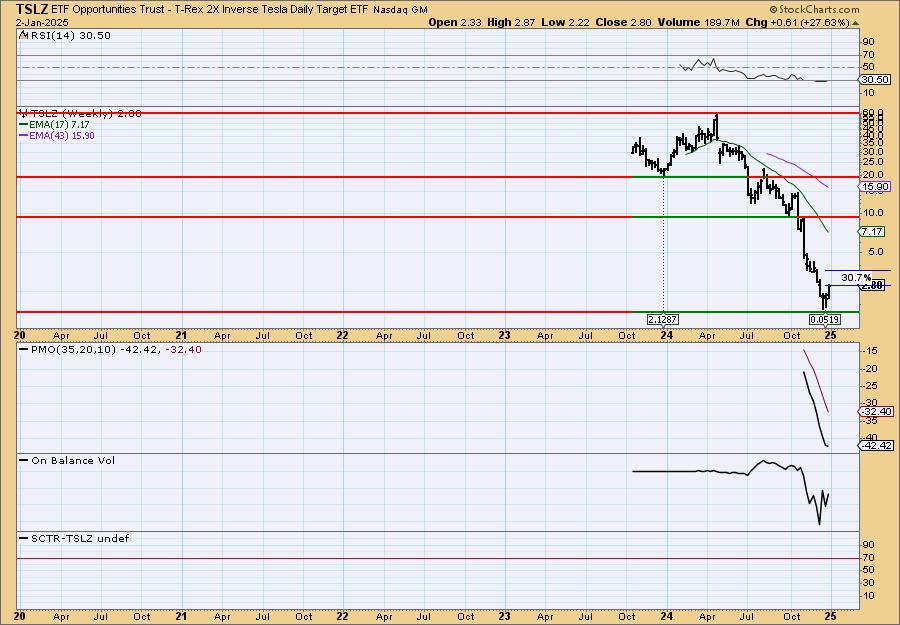Click the Open 2.33 value
The width and height of the screenshot is (900, 625).
[456, 22]
